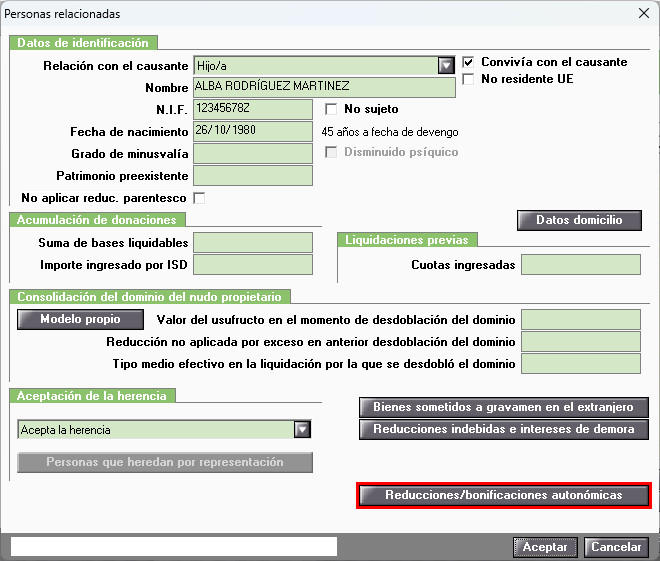Open Bienes sometidos a gravamen en el extranjero
Viewport: 660px width, 561px height.
pos(503,407)
